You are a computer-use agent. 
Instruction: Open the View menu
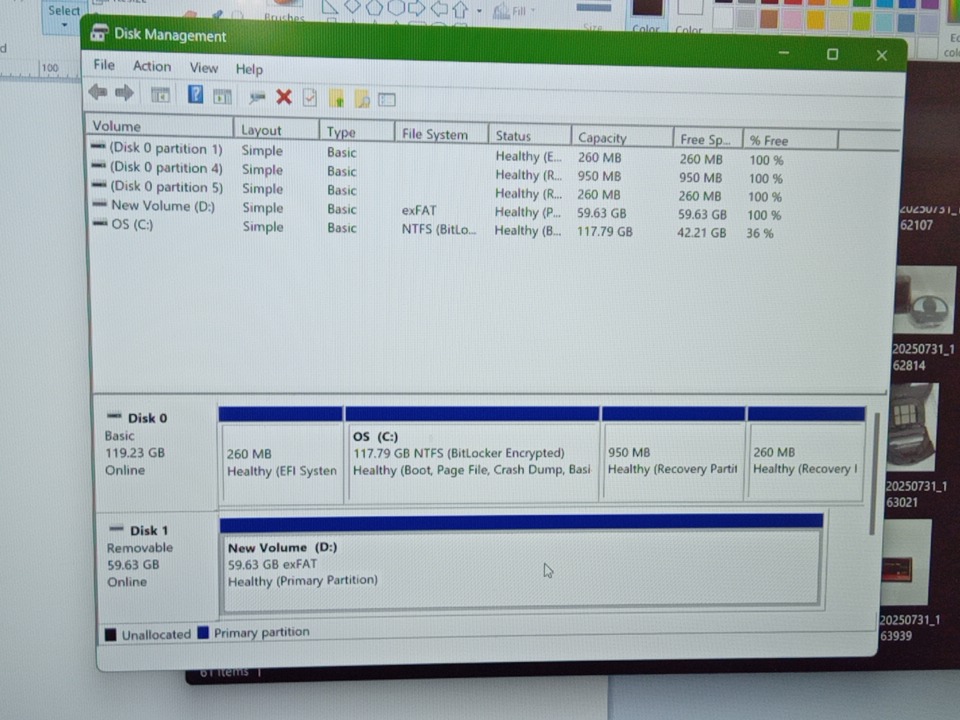pyautogui.click(x=203, y=67)
